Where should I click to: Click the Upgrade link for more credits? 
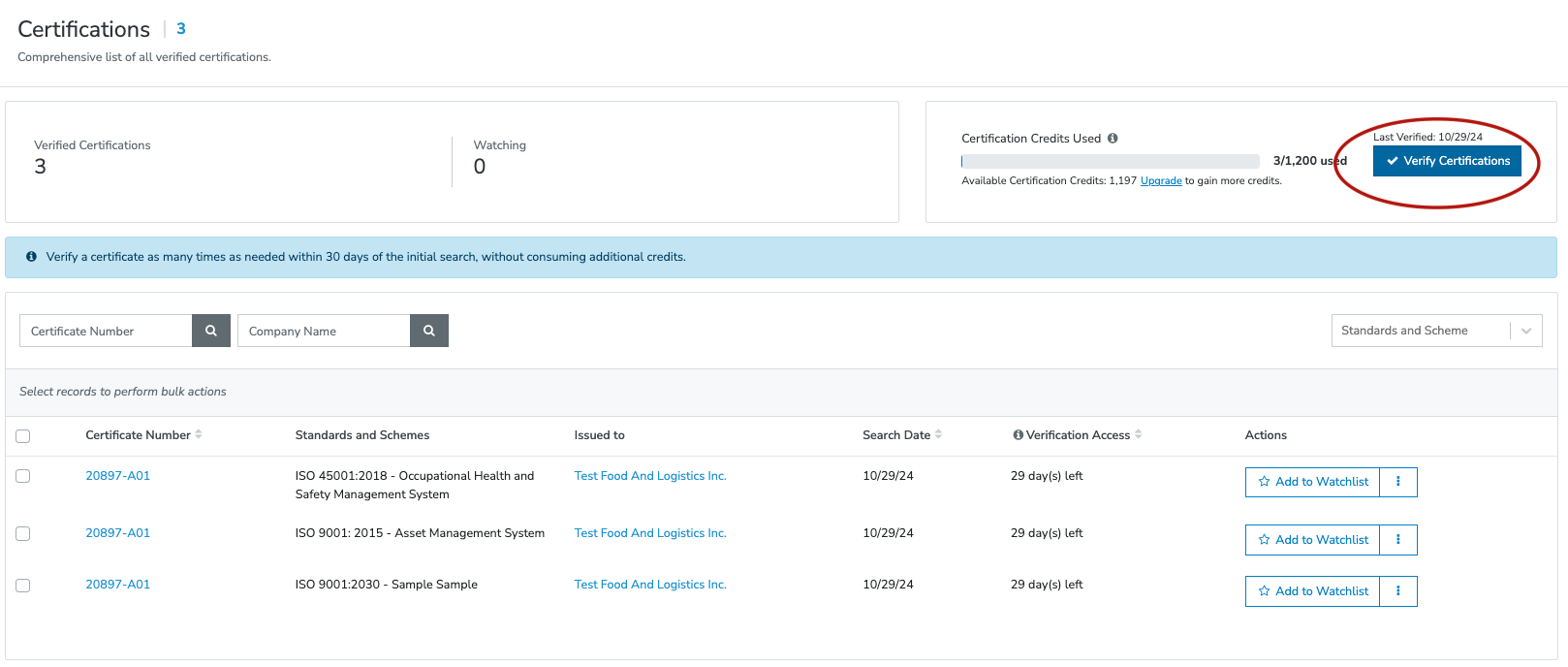point(1161,181)
